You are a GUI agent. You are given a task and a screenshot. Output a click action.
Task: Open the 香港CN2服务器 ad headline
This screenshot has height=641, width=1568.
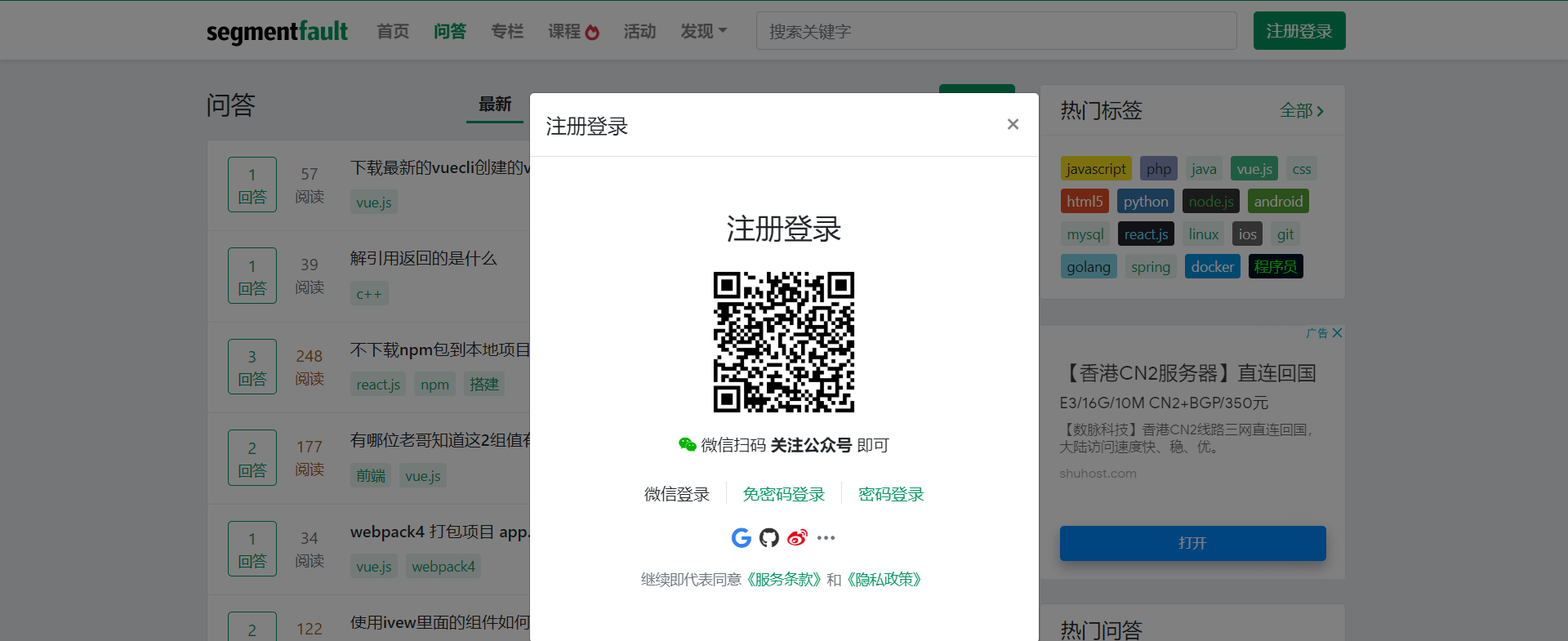click(x=1188, y=373)
